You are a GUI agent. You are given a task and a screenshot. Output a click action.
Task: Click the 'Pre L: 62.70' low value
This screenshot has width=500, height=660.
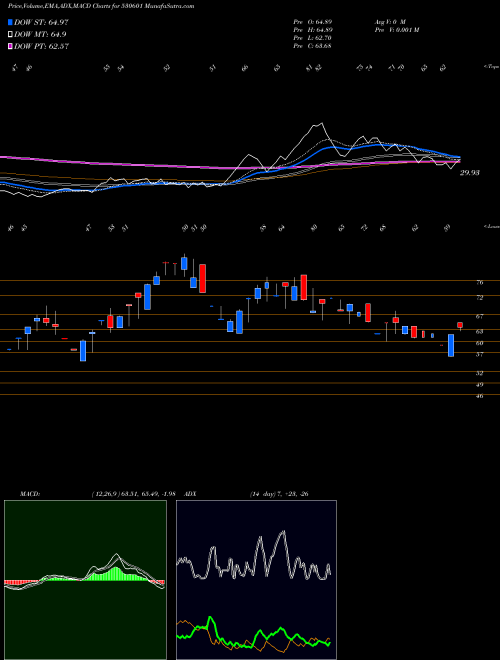pos(312,37)
